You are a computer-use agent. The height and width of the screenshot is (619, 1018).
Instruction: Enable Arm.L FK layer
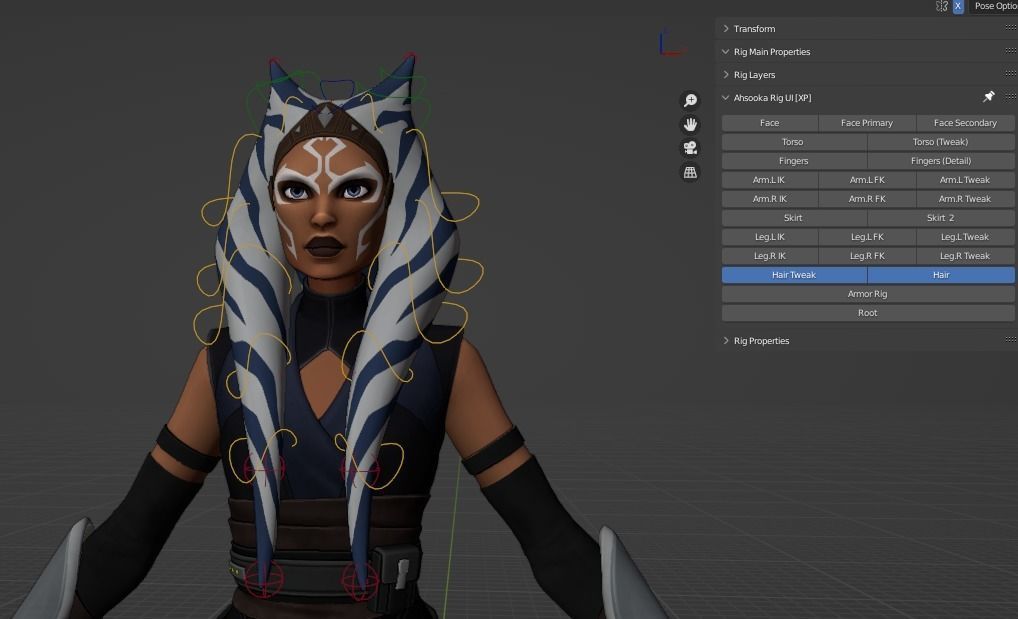(867, 180)
